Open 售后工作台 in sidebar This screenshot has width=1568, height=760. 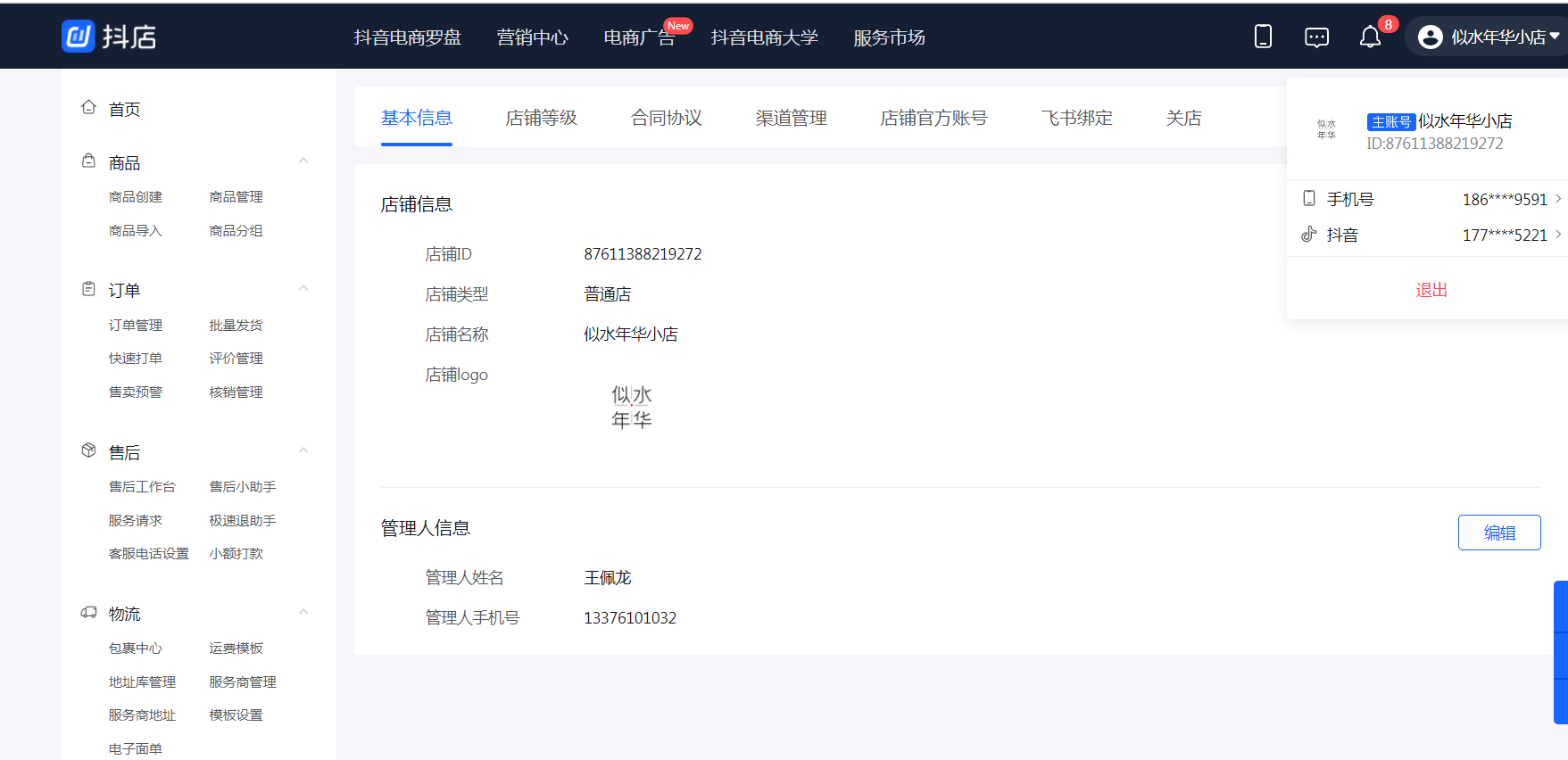click(x=143, y=487)
